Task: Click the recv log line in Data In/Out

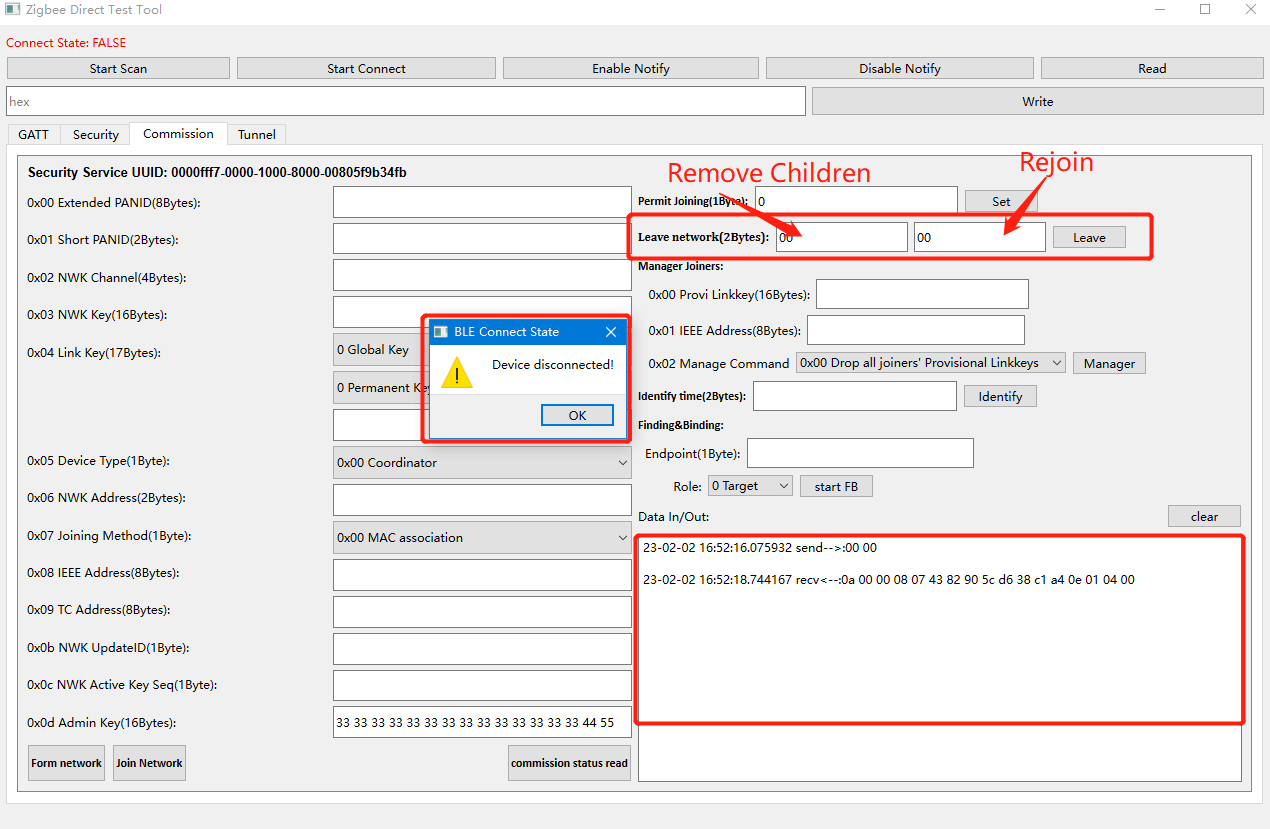Action: tap(888, 579)
